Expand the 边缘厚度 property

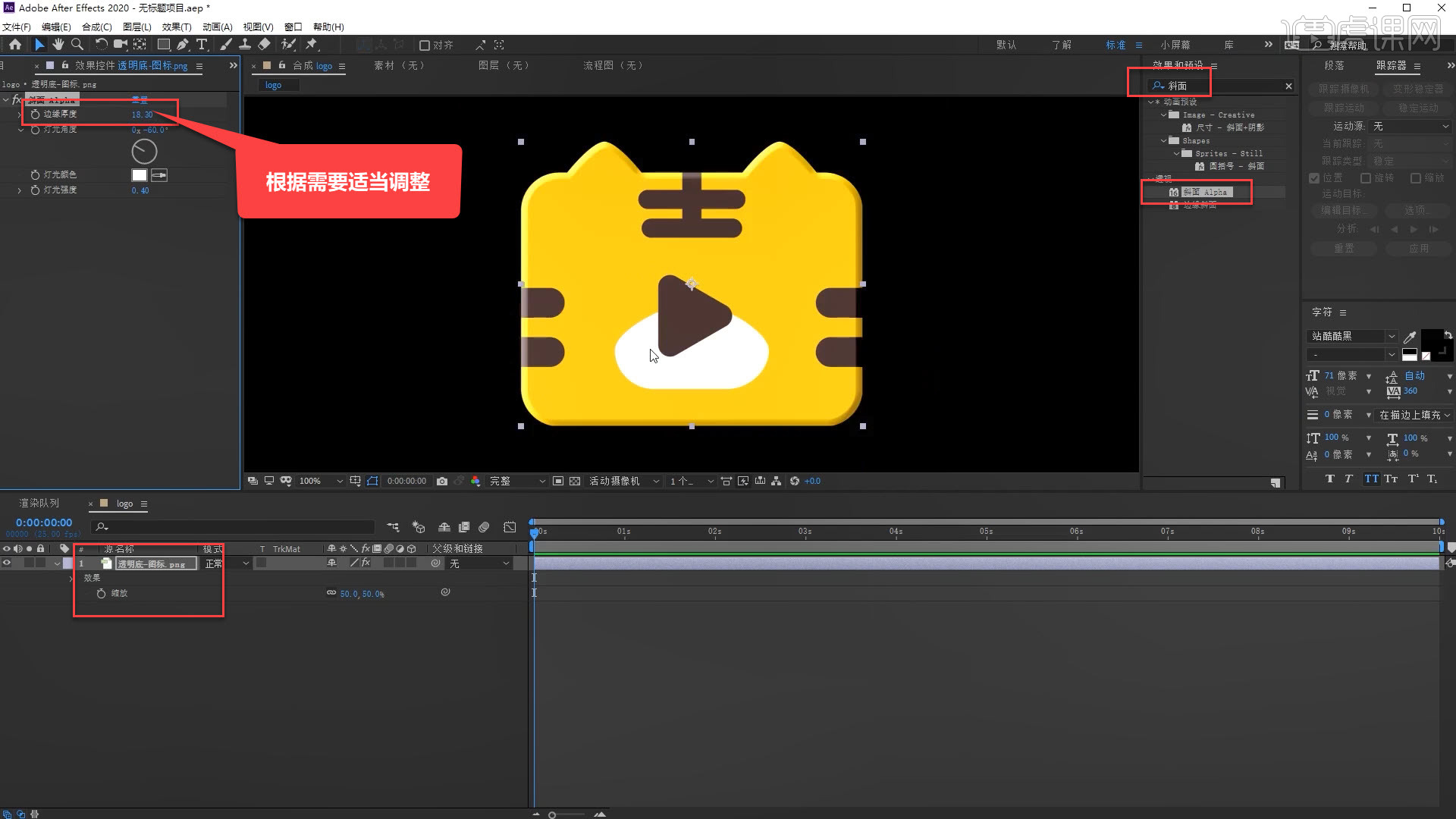click(x=20, y=115)
